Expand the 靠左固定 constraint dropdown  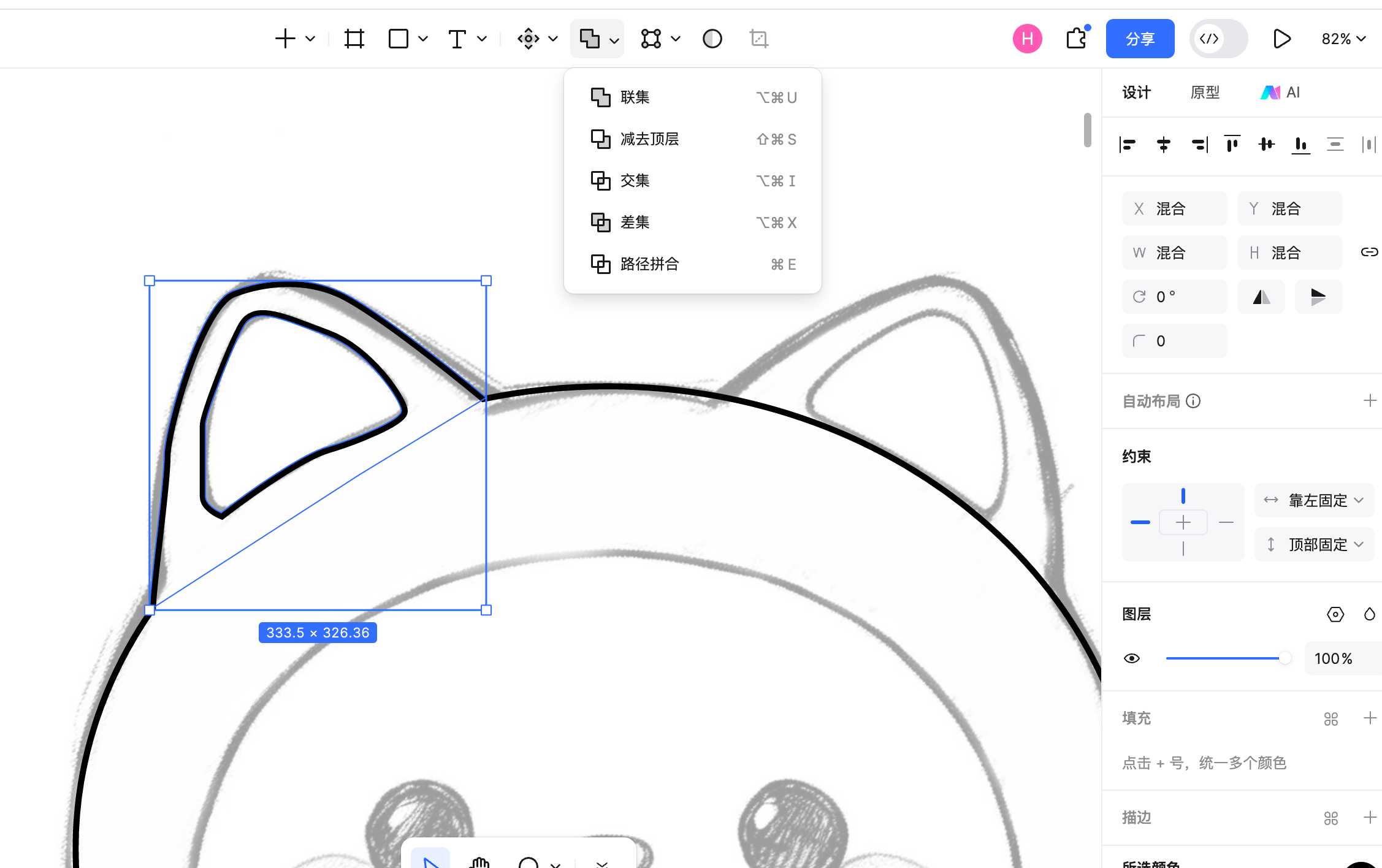pyautogui.click(x=1314, y=500)
